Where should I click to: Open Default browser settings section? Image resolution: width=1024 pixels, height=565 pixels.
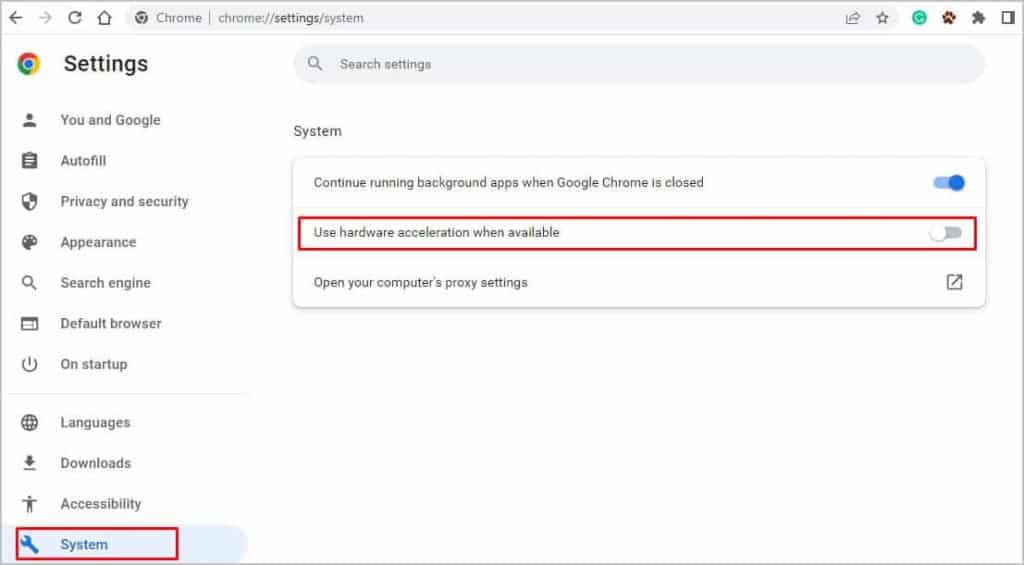111,323
